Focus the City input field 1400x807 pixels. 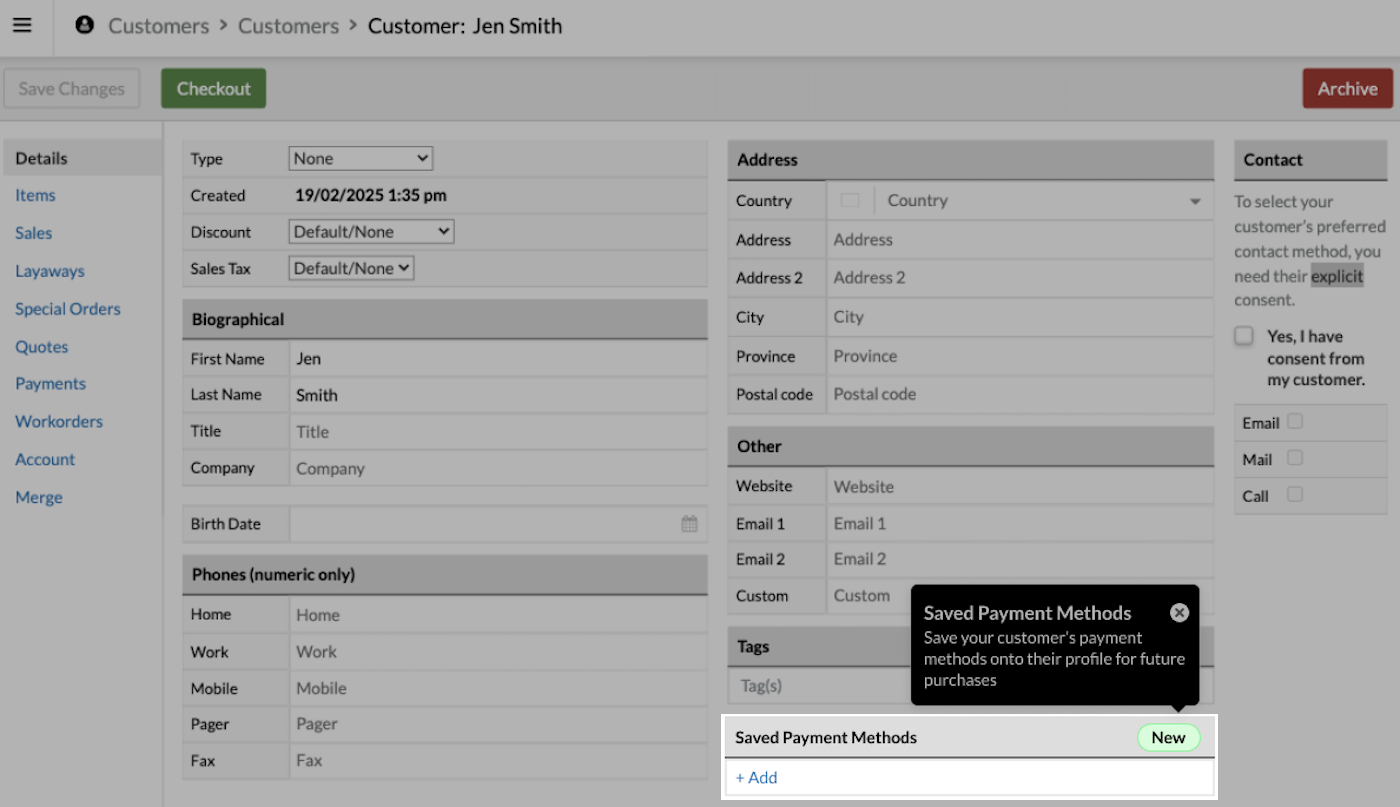(1020, 317)
